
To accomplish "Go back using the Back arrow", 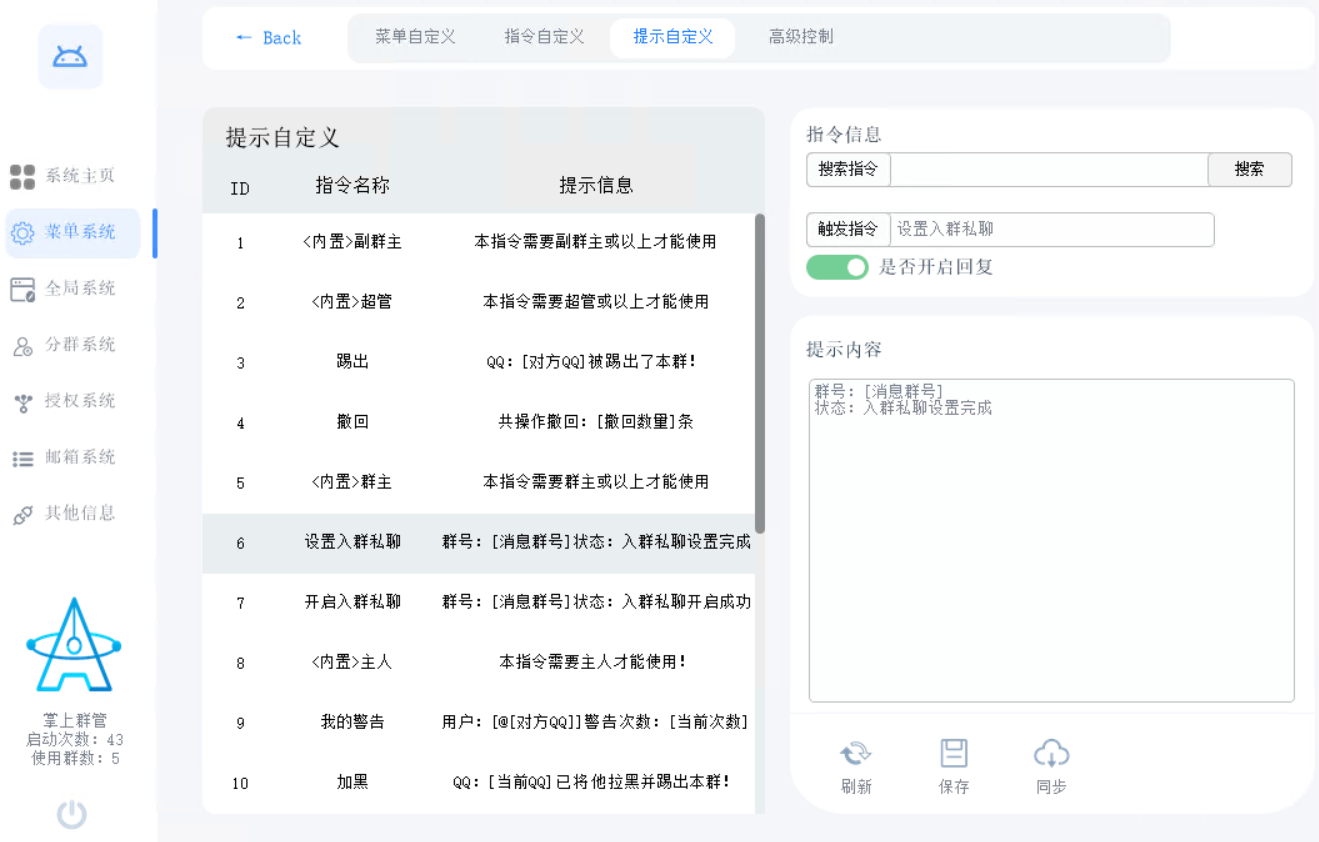I will (x=268, y=38).
